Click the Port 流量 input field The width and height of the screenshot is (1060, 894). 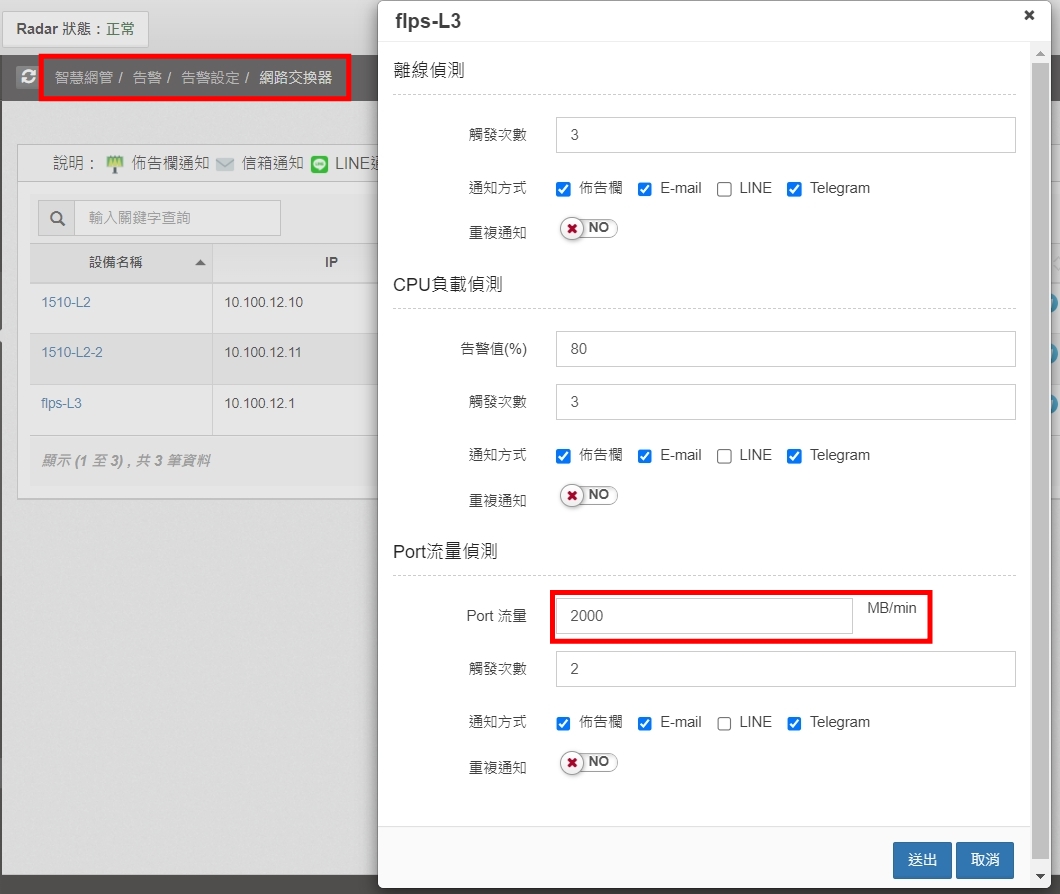point(704,616)
